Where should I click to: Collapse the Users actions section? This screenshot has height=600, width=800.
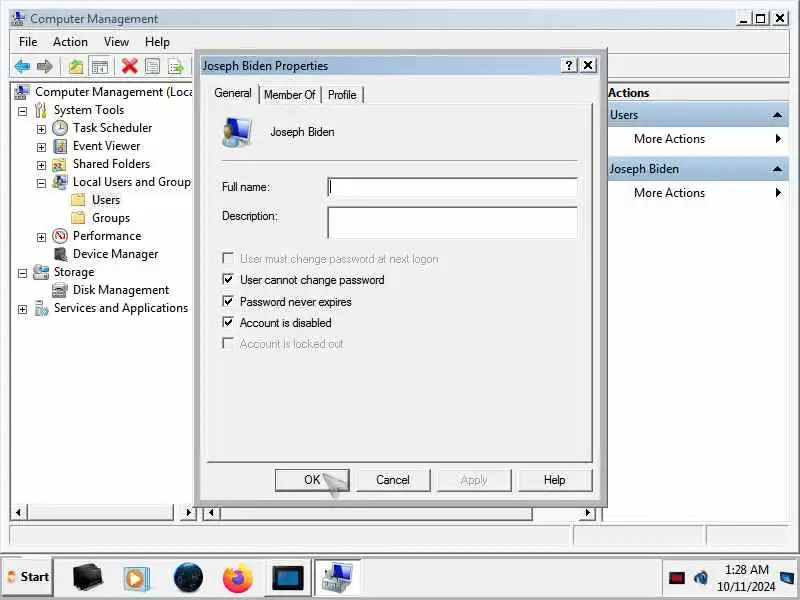pyautogui.click(x=777, y=115)
